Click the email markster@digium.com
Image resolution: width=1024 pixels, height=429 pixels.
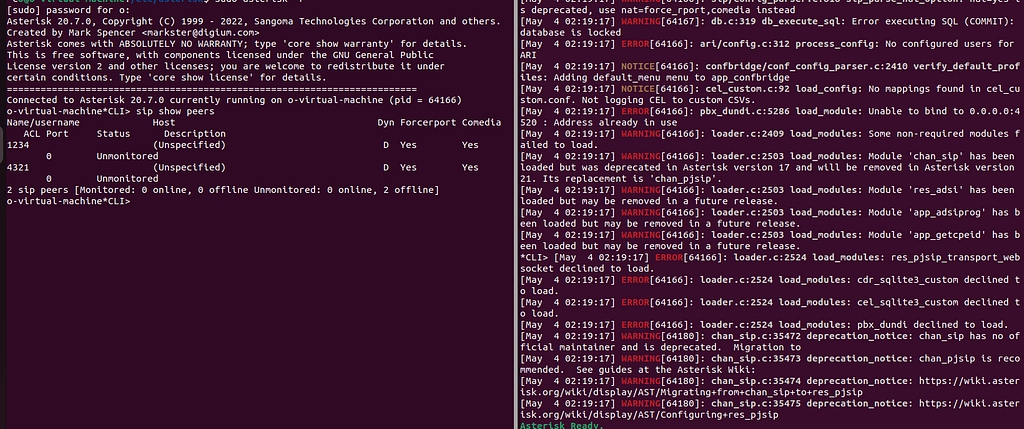[x=200, y=33]
